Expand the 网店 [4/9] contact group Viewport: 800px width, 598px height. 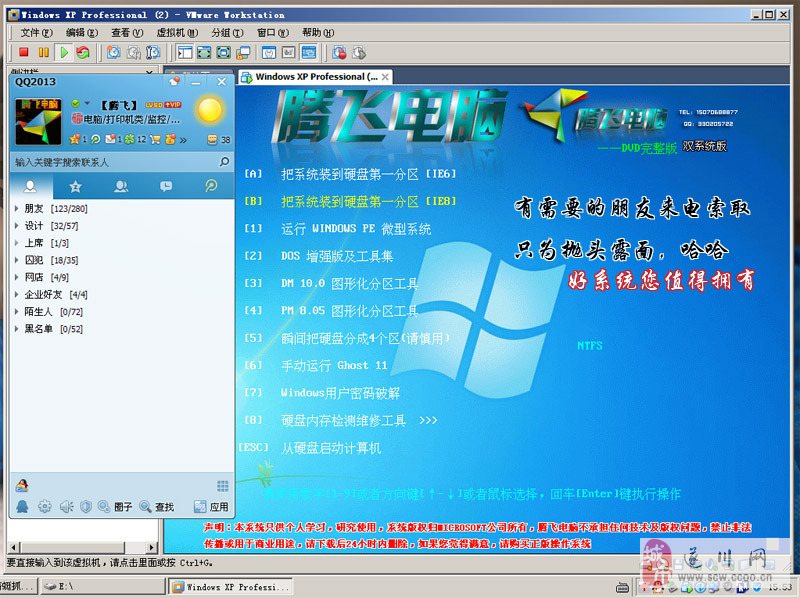click(x=16, y=277)
